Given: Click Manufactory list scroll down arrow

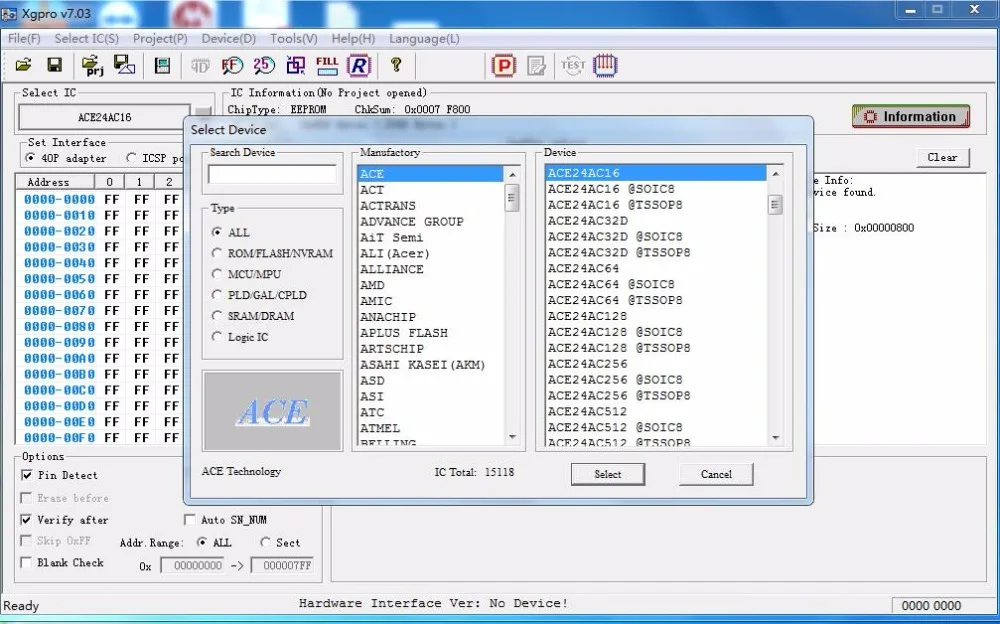Looking at the screenshot, I should click(x=511, y=437).
